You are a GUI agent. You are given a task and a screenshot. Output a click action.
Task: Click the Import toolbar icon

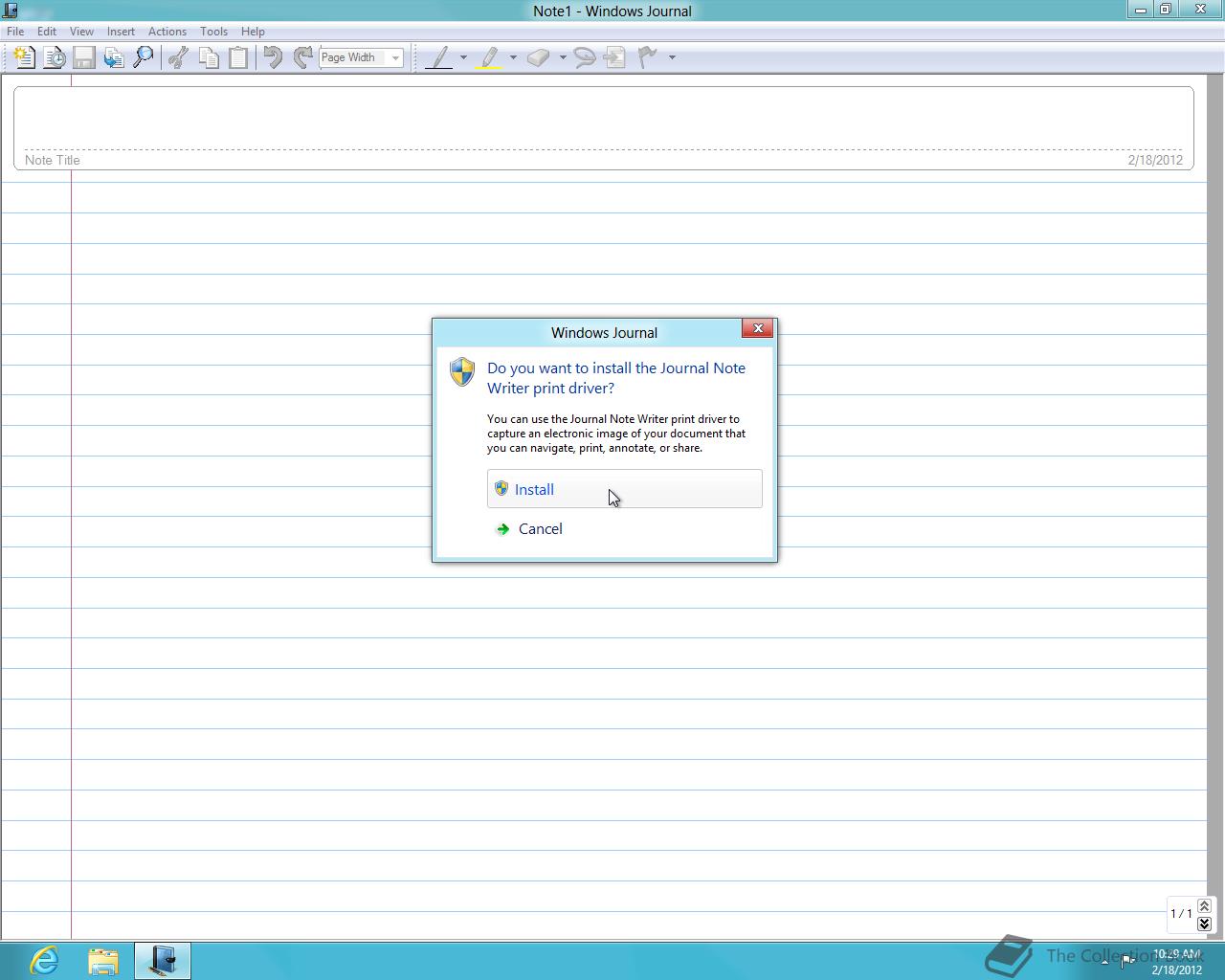pos(114,57)
